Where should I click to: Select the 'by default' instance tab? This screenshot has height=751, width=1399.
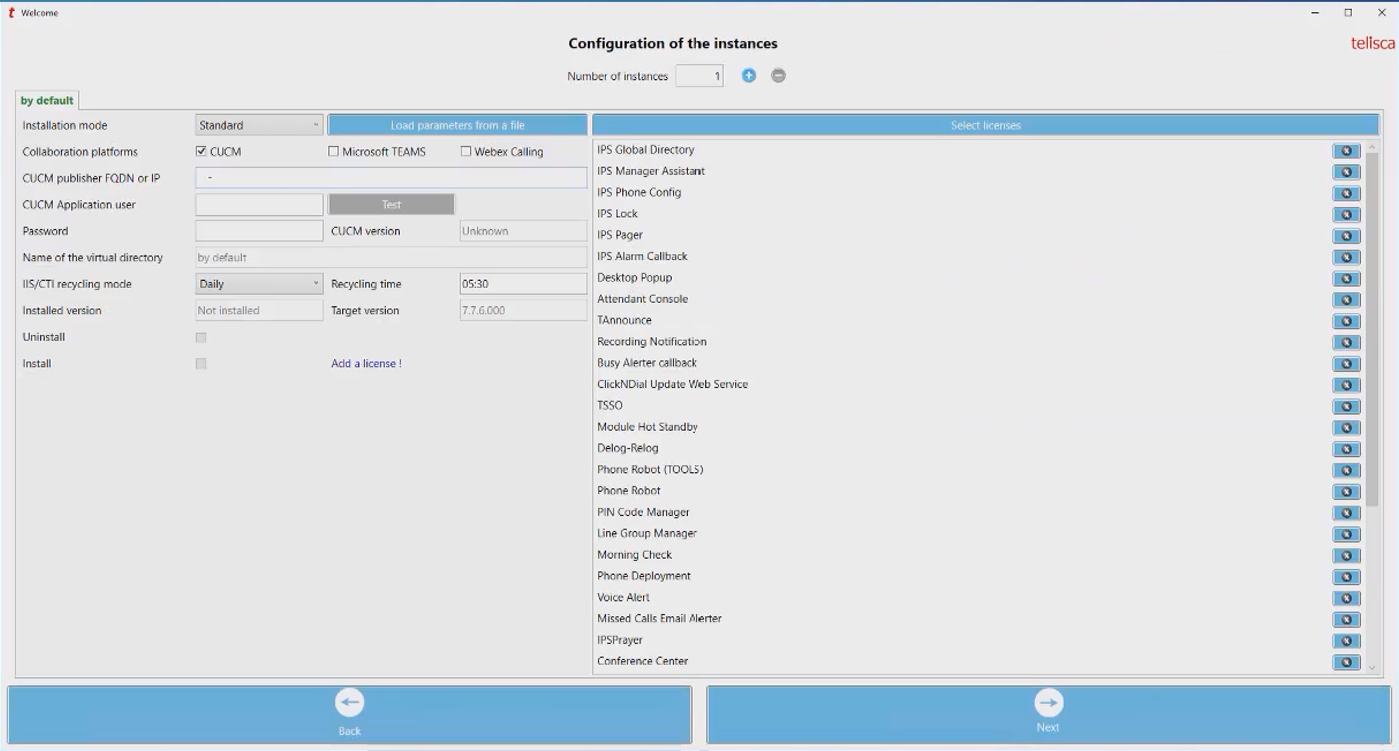pos(47,101)
